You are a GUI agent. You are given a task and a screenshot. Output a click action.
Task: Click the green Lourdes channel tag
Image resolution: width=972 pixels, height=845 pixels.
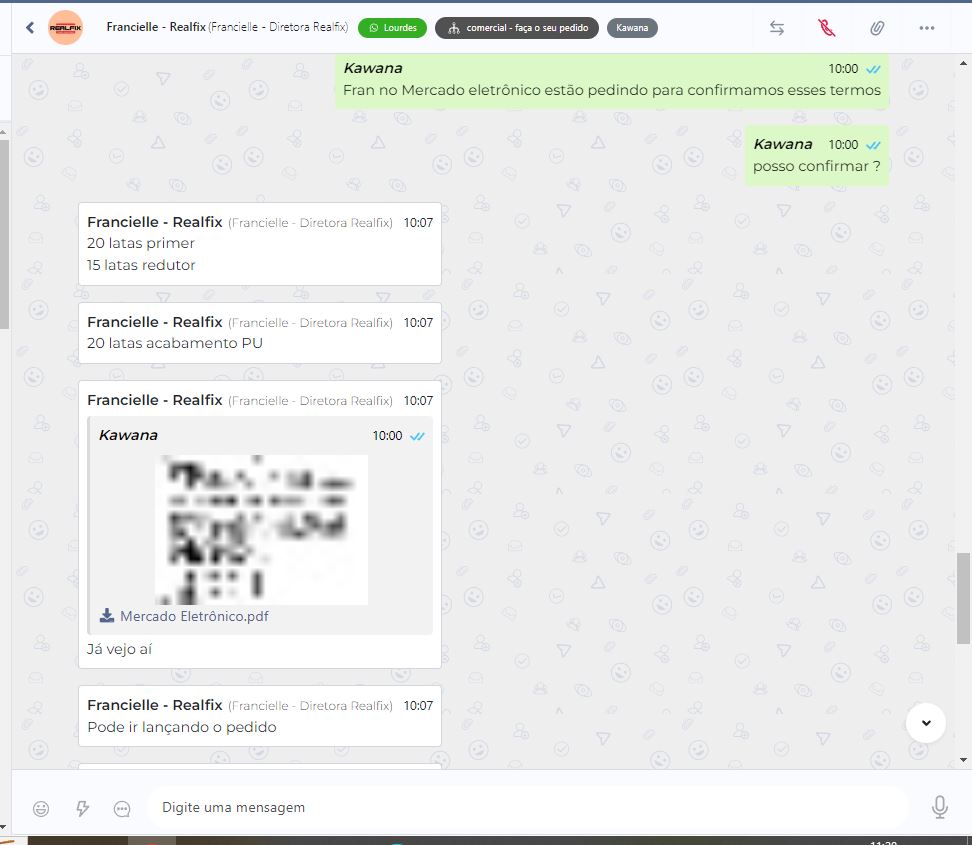(x=393, y=28)
